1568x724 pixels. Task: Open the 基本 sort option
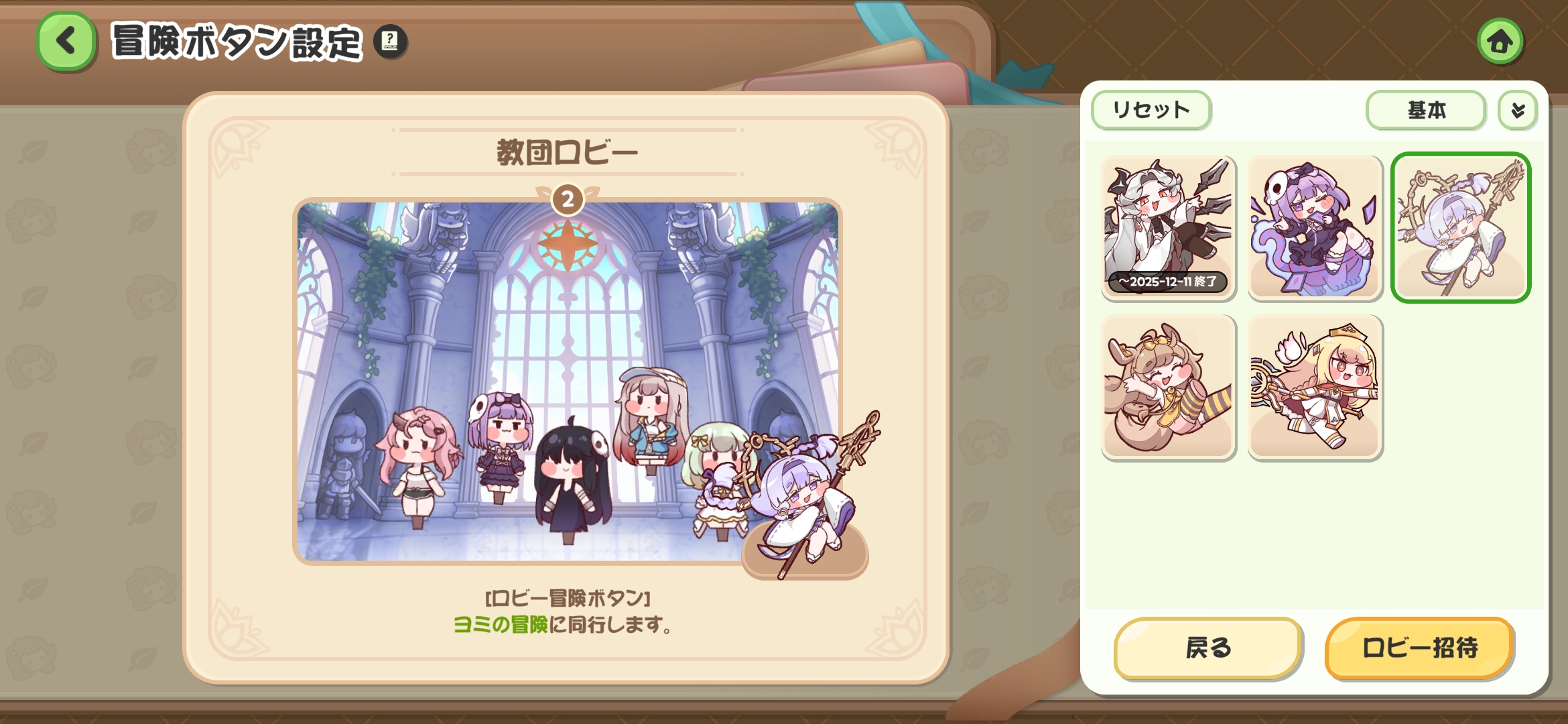(1426, 110)
